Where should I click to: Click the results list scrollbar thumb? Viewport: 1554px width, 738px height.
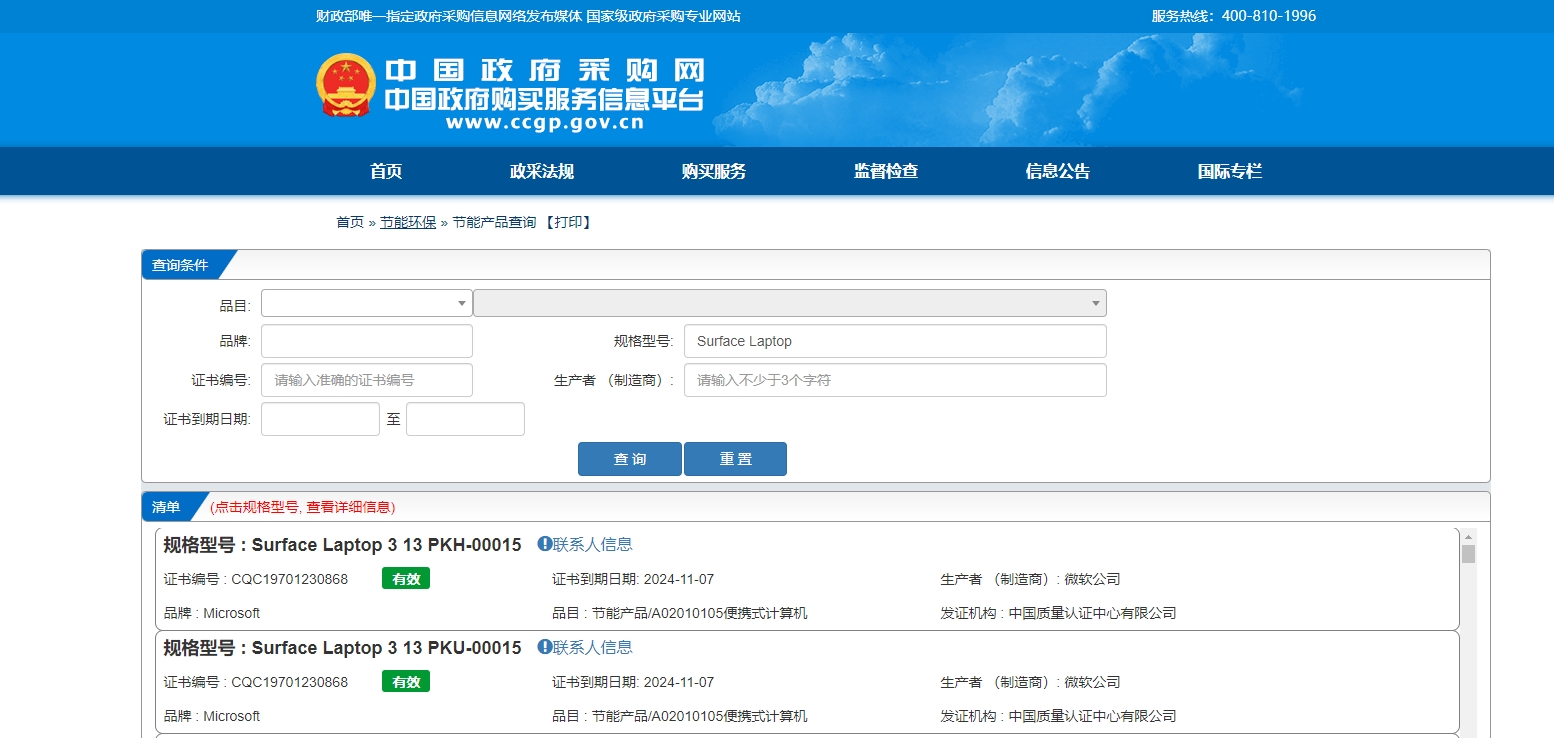(x=1468, y=554)
